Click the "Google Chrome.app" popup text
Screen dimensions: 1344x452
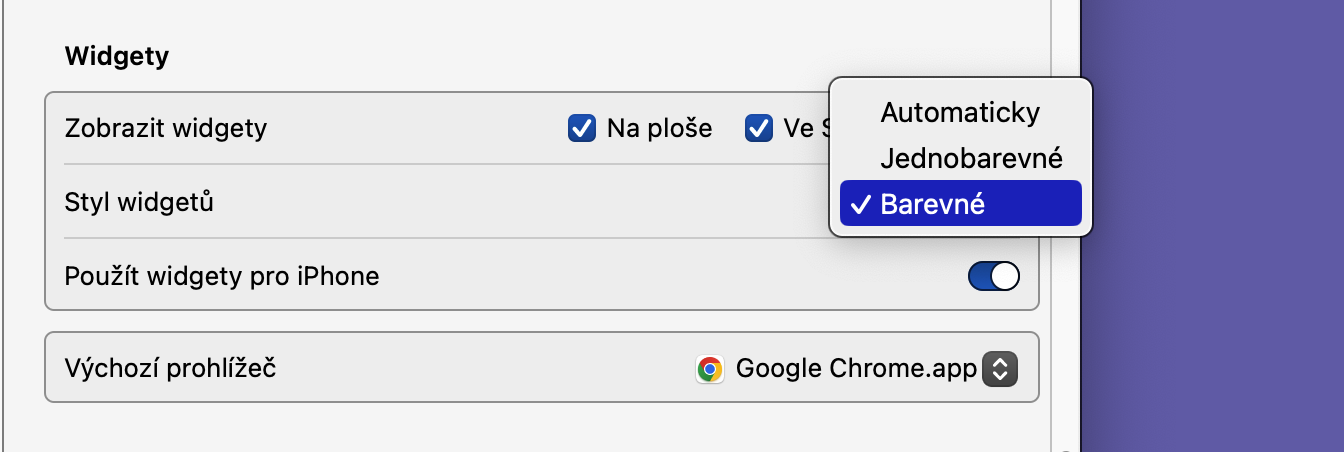point(855,369)
